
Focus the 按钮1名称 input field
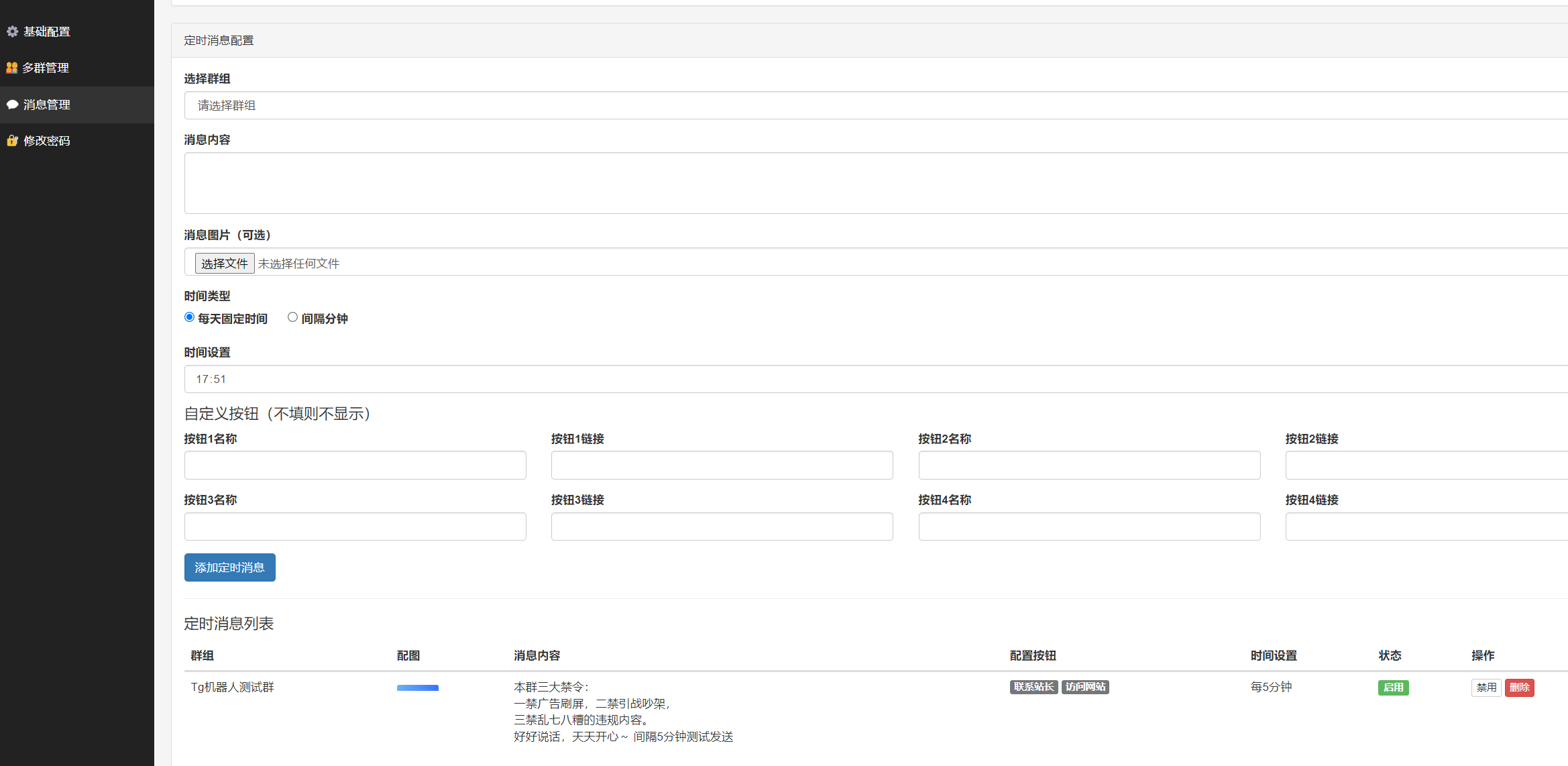[355, 465]
